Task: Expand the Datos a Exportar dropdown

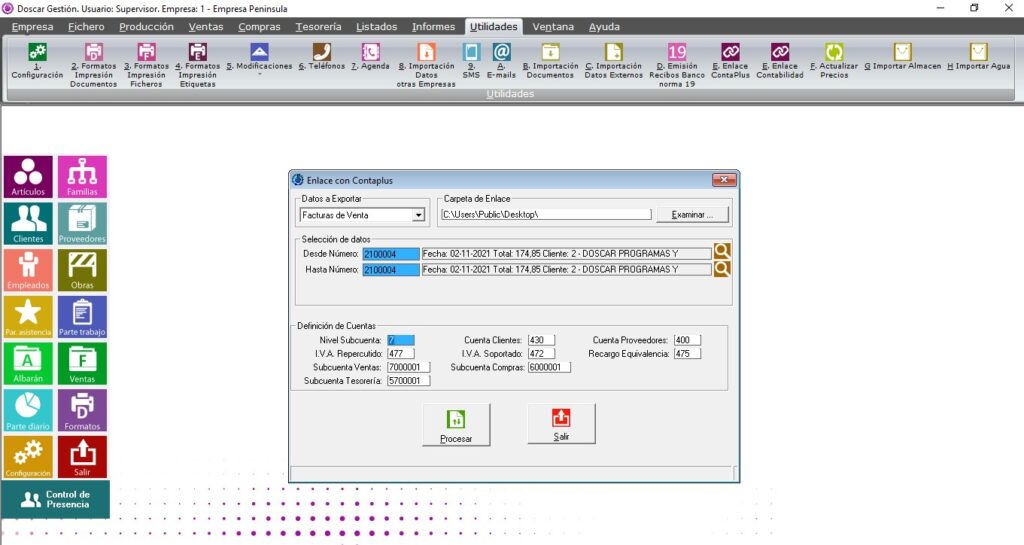Action: (x=418, y=214)
